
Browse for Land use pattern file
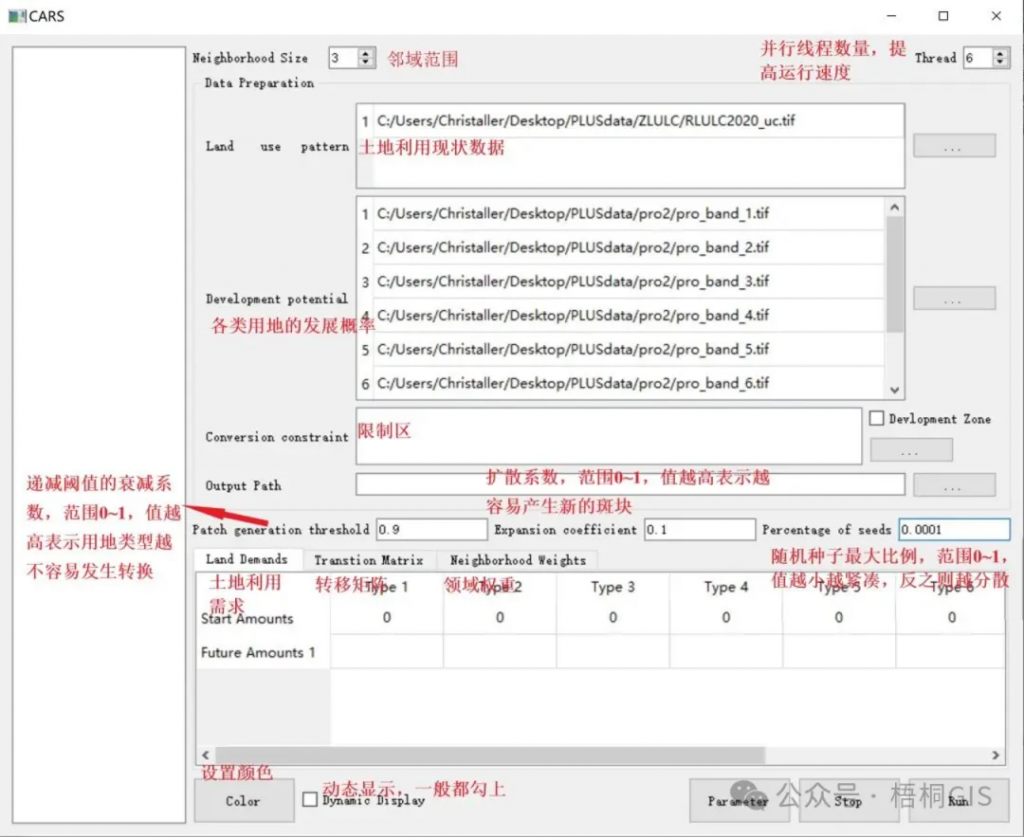point(954,146)
